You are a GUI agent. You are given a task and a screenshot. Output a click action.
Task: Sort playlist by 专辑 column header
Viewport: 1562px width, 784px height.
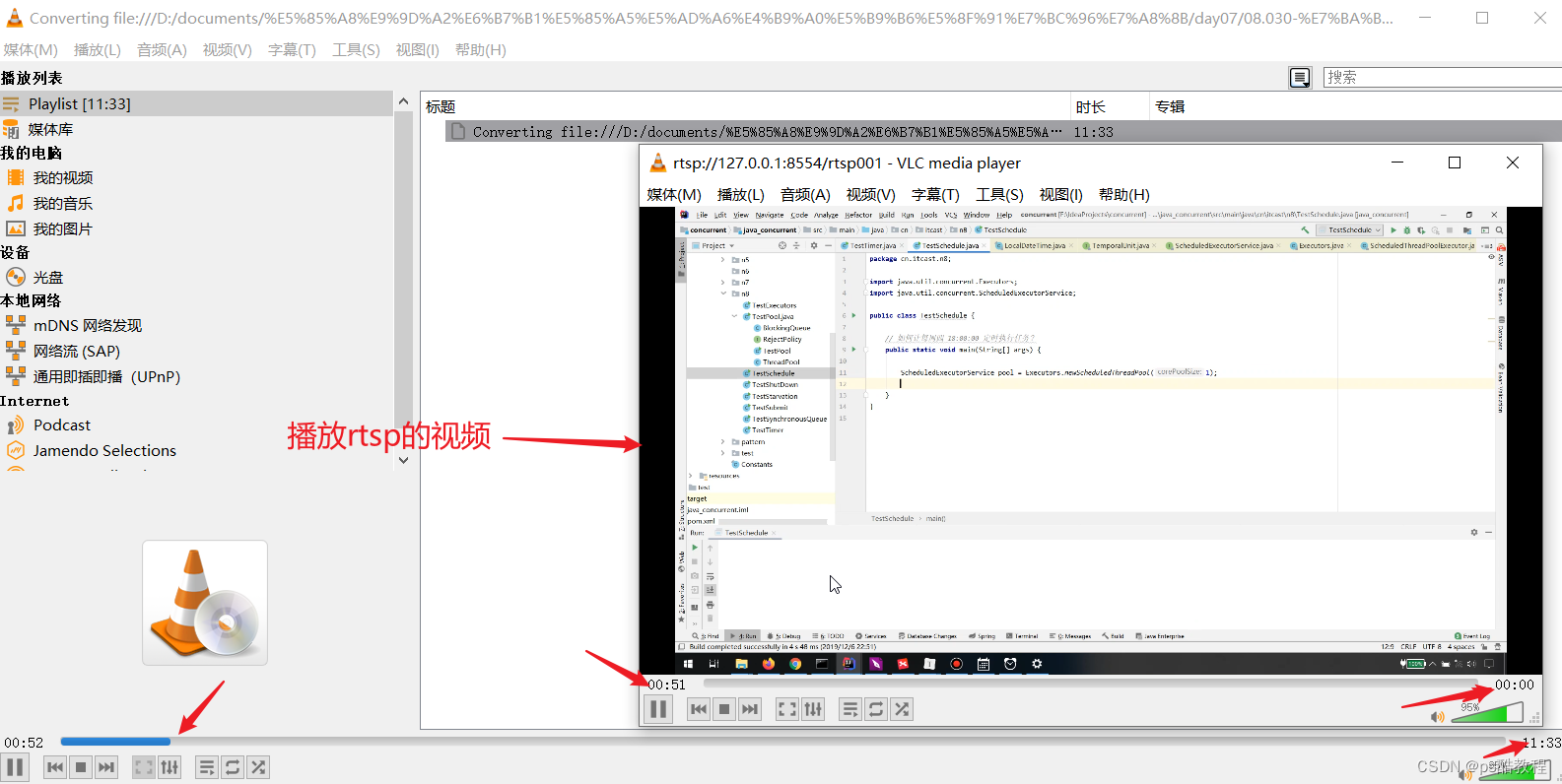click(1355, 106)
